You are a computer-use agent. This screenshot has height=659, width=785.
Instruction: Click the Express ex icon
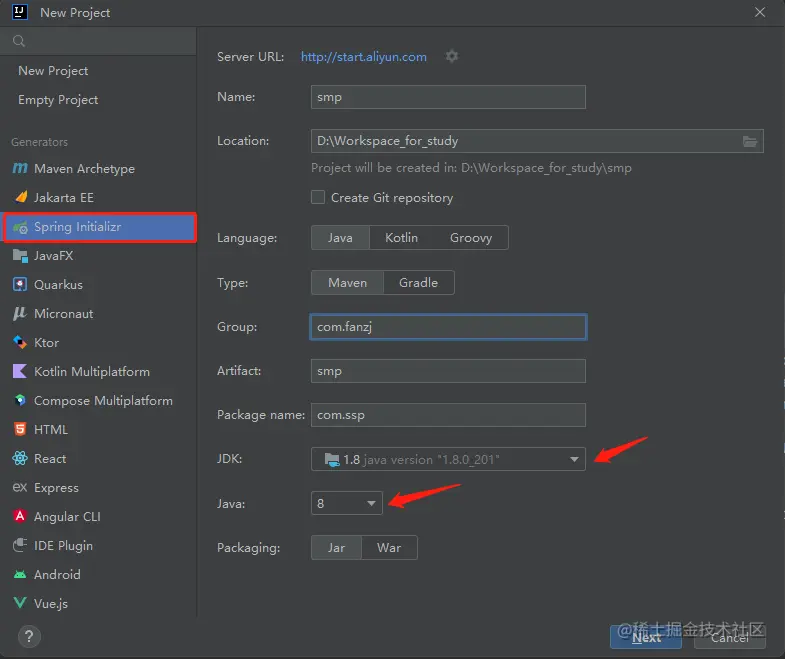point(20,487)
